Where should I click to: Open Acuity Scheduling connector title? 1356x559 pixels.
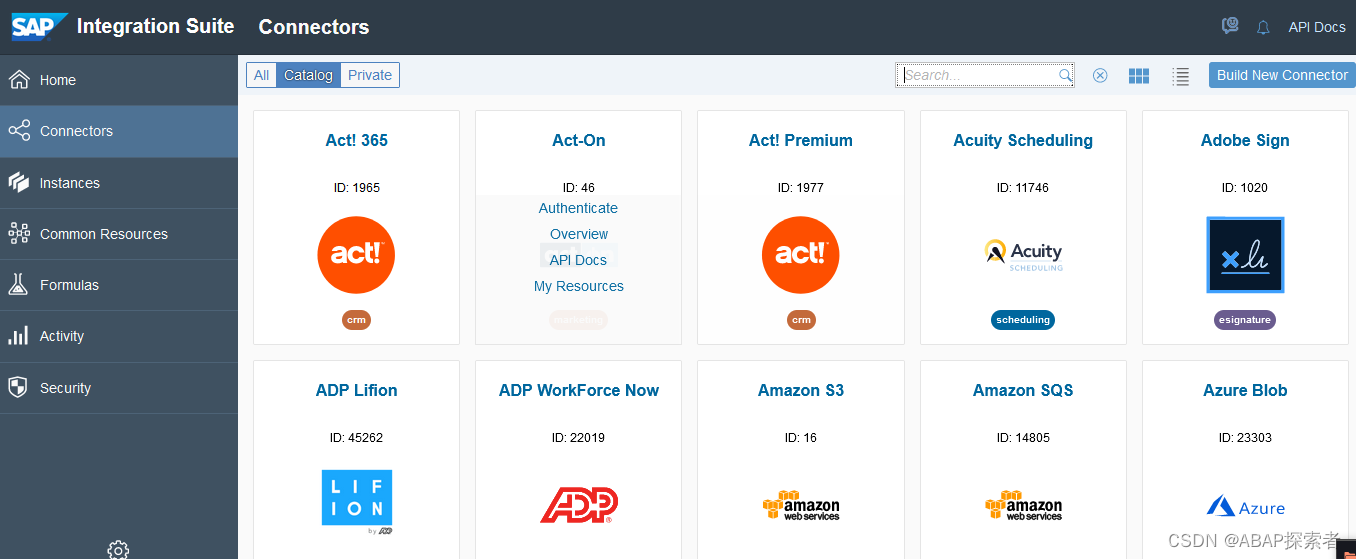[x=1023, y=140]
